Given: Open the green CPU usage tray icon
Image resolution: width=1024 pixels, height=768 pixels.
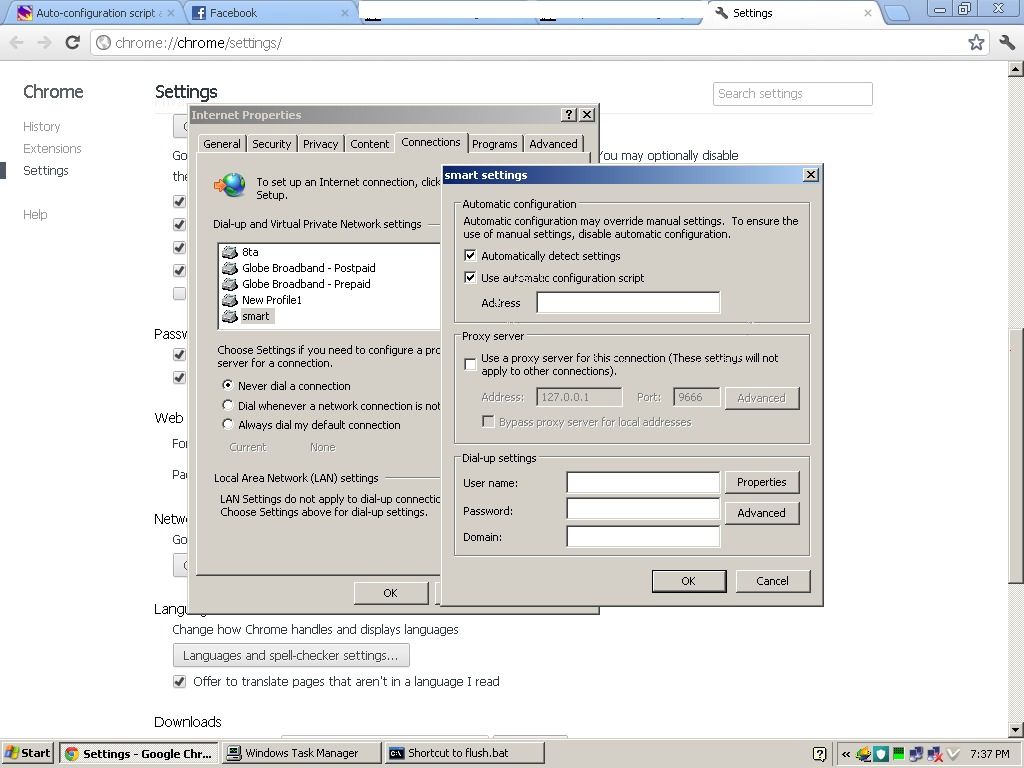Looking at the screenshot, I should click(x=899, y=754).
